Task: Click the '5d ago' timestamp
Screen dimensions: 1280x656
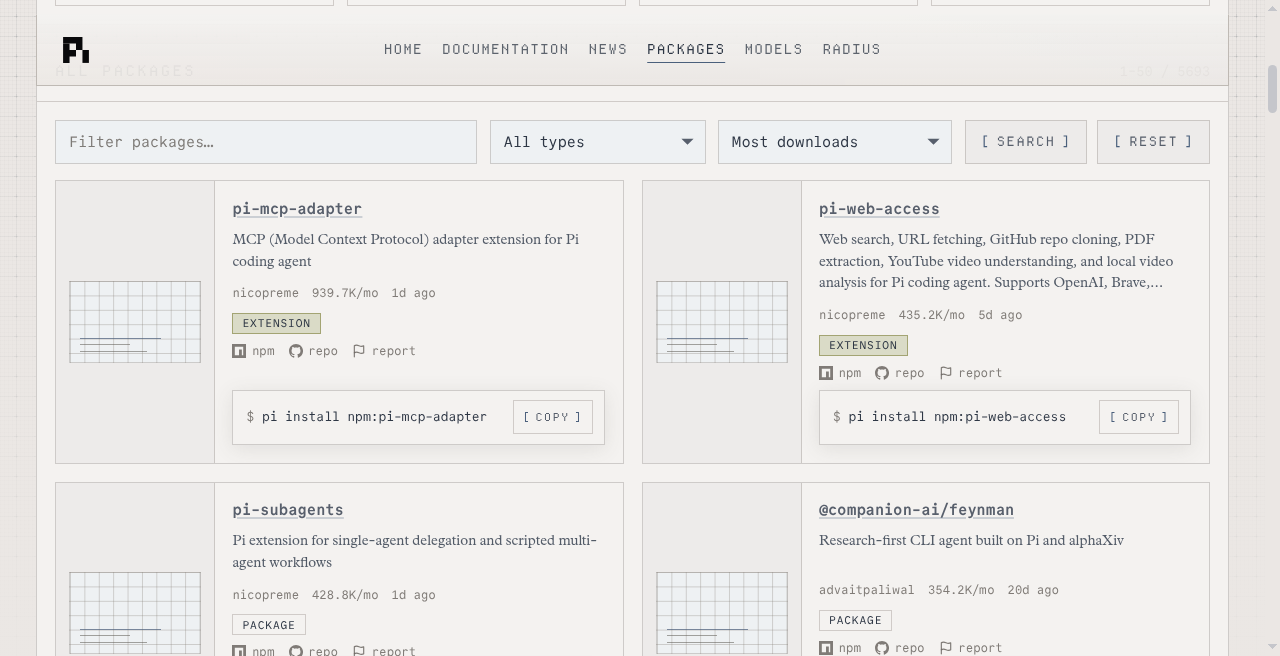Action: (1000, 315)
